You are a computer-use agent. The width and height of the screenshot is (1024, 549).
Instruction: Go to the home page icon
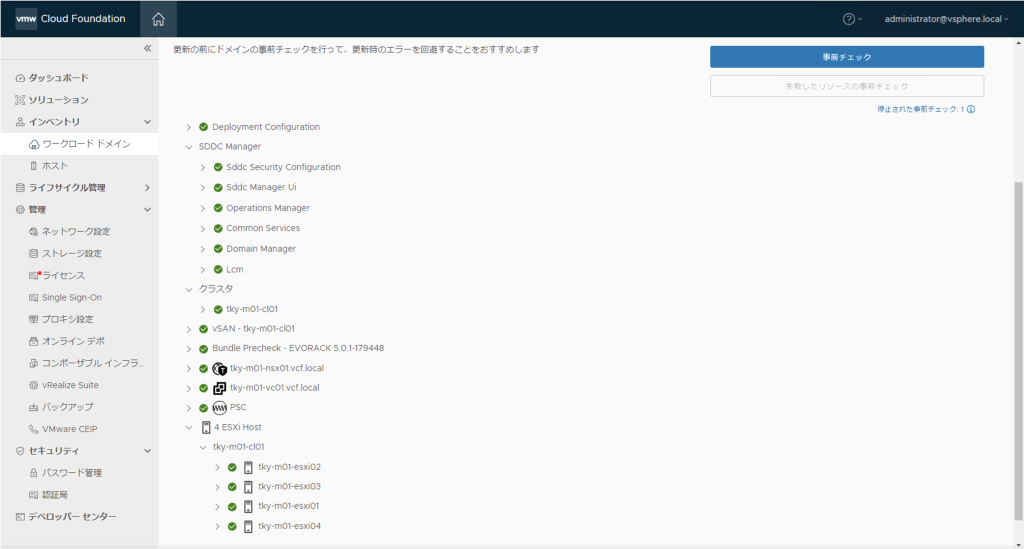click(158, 19)
